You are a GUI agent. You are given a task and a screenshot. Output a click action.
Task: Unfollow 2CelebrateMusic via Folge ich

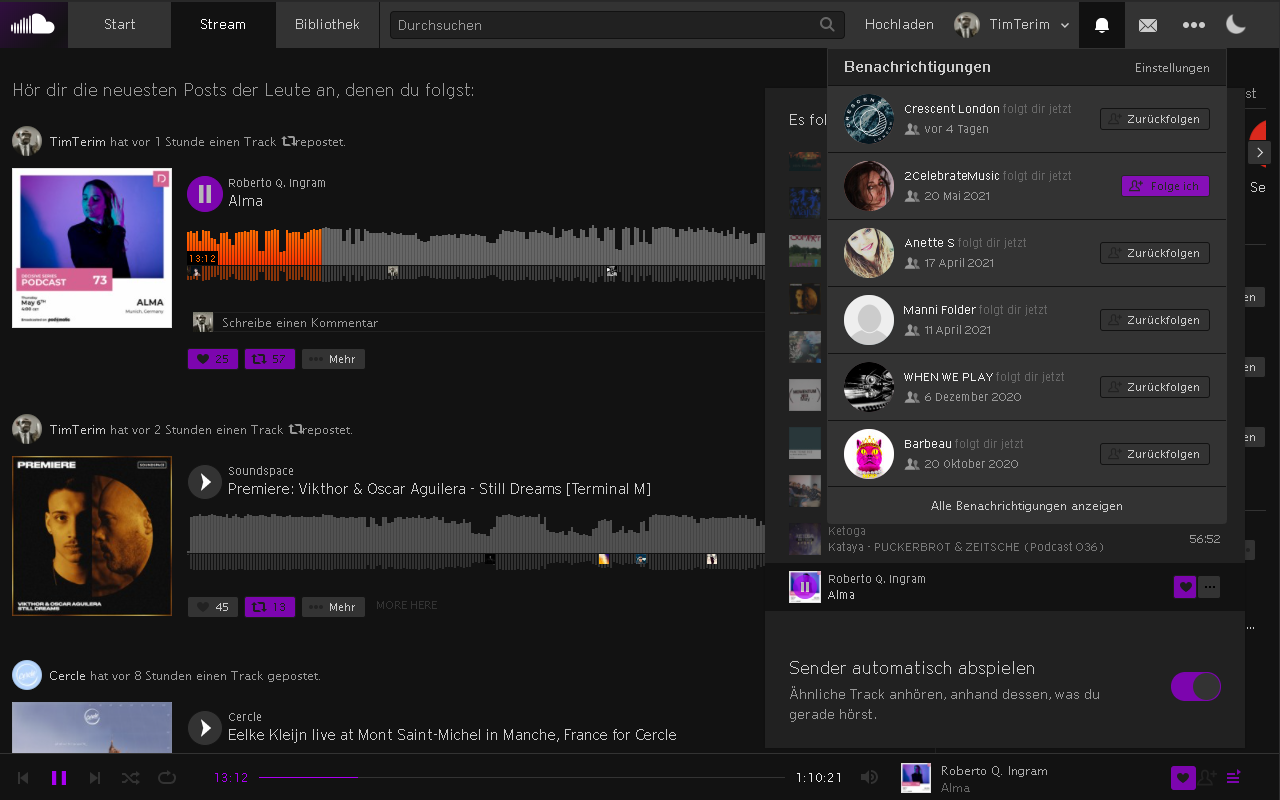click(x=1166, y=186)
